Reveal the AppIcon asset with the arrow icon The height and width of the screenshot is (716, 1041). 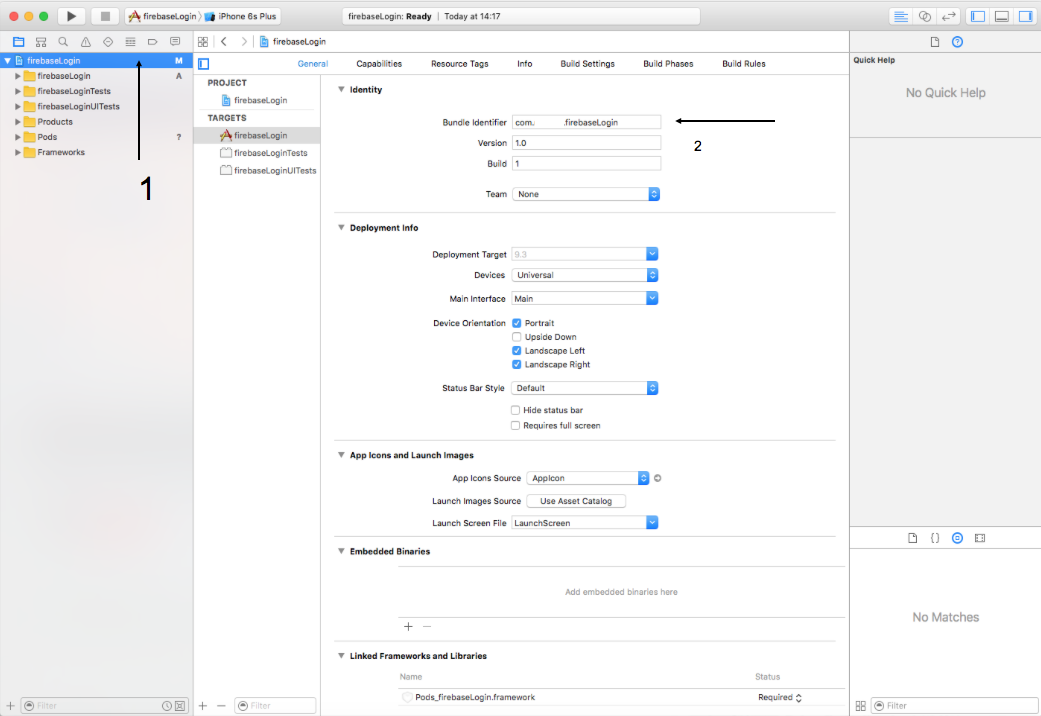tap(657, 478)
